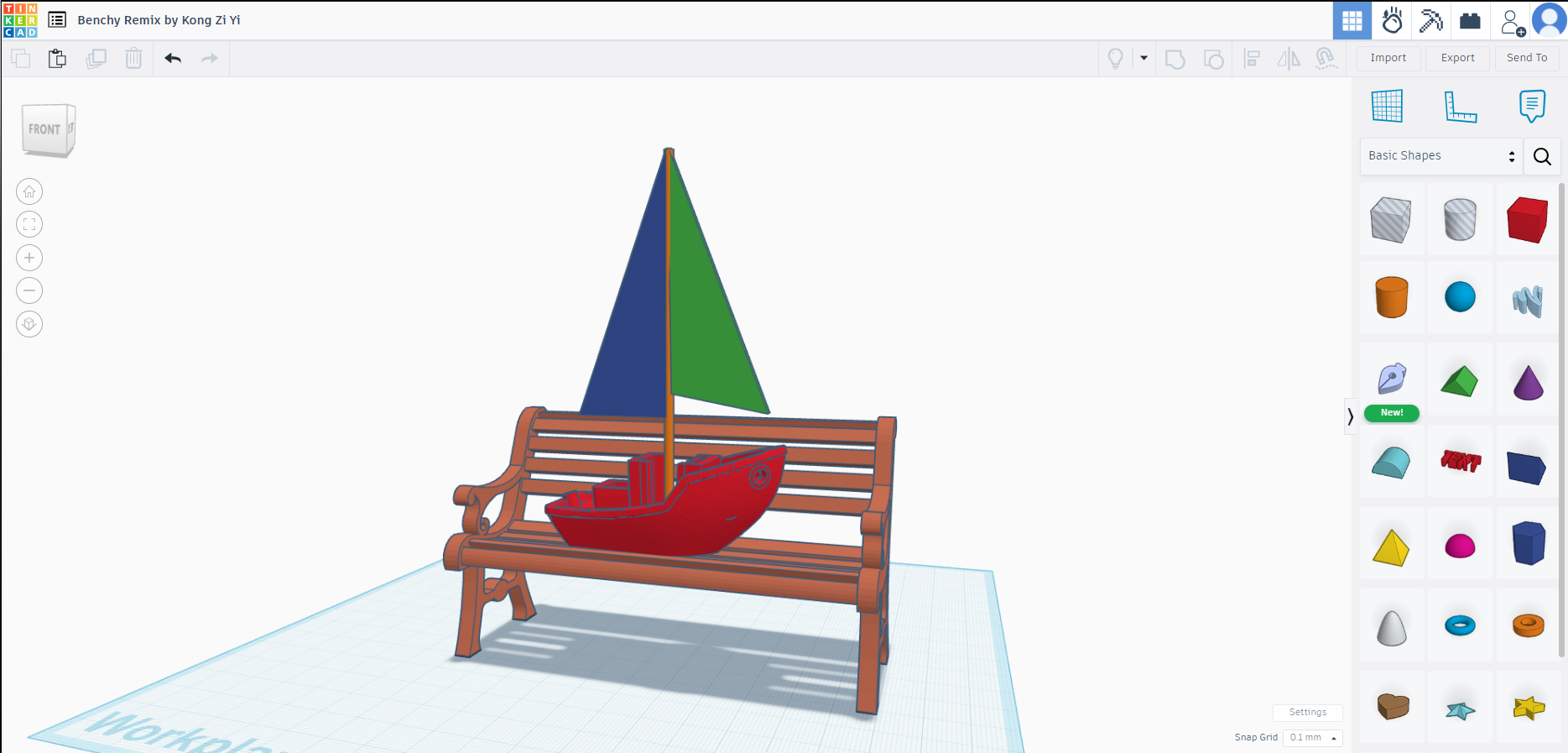Select the blue Torus shape
The width and height of the screenshot is (1568, 753).
(1460, 625)
